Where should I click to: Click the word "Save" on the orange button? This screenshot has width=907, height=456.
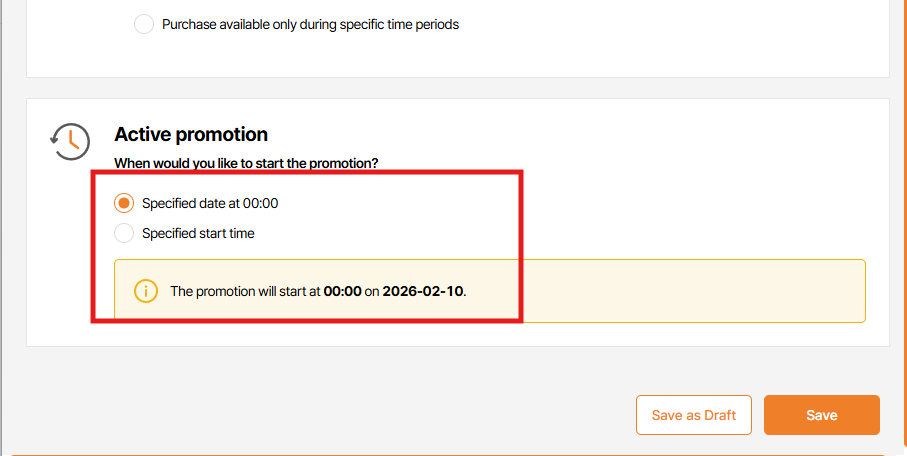(821, 415)
